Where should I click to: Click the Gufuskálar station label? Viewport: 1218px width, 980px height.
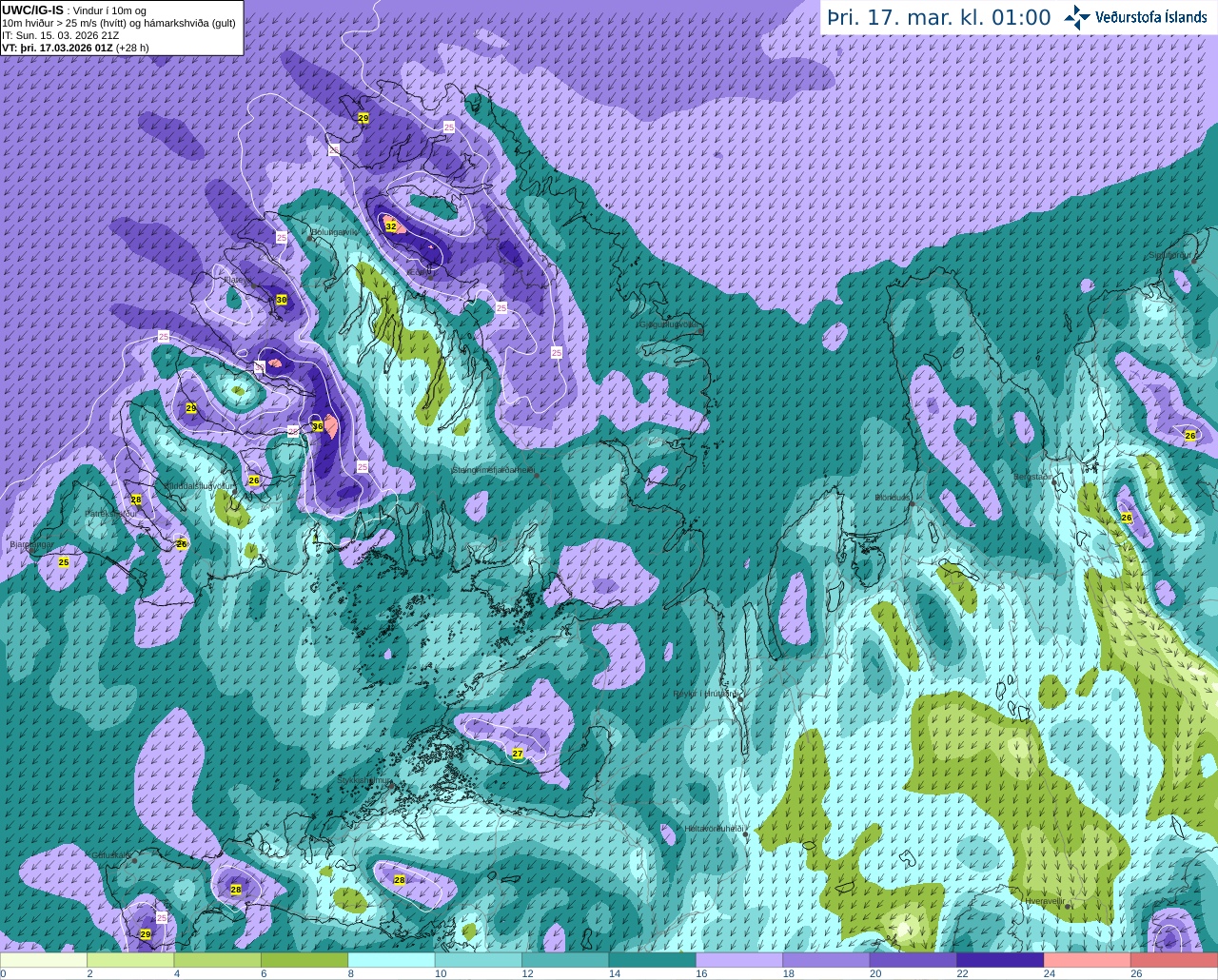point(111,855)
